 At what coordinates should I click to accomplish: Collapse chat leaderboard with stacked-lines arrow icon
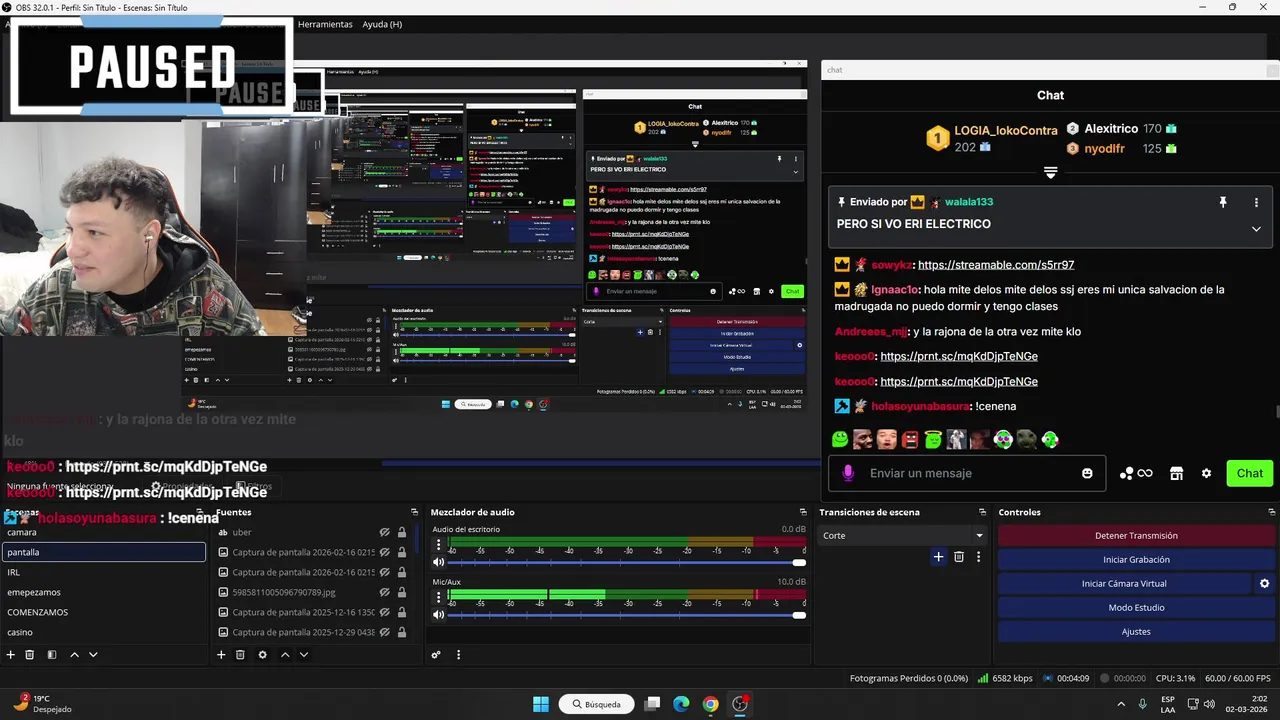coord(1050,173)
